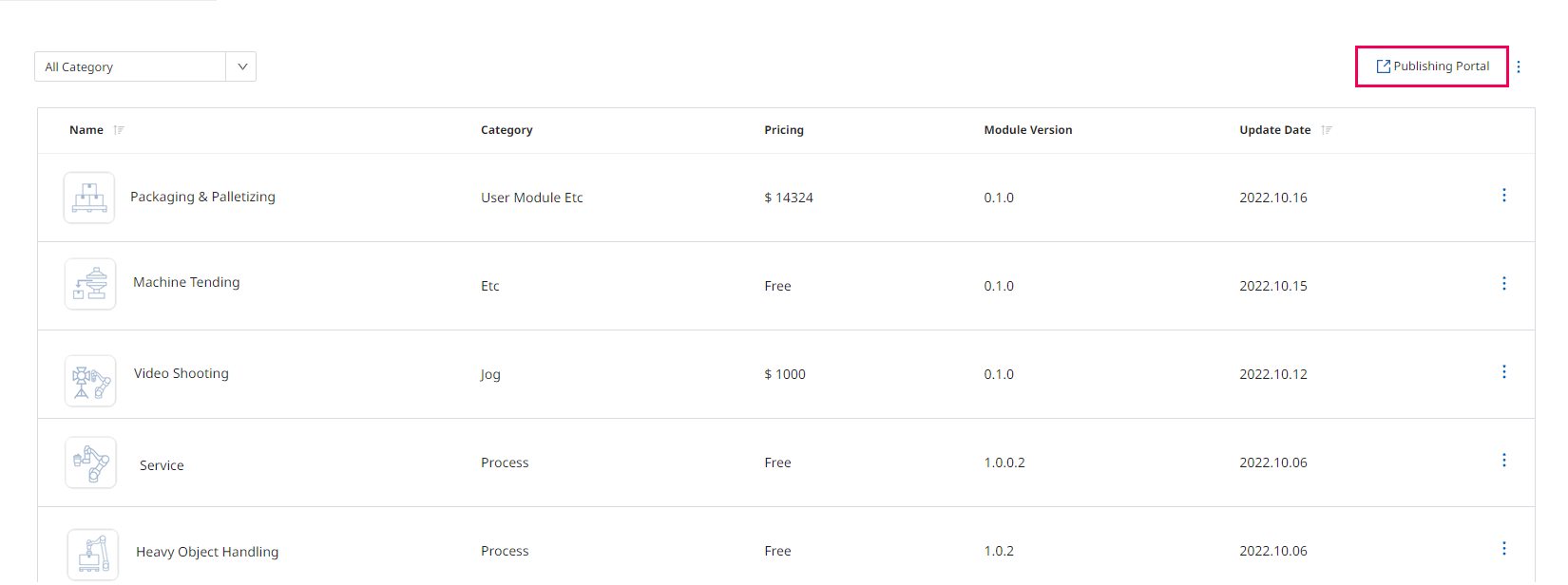This screenshot has height=585, width=1568.
Task: Sort the list by Name column
Action: (x=119, y=130)
